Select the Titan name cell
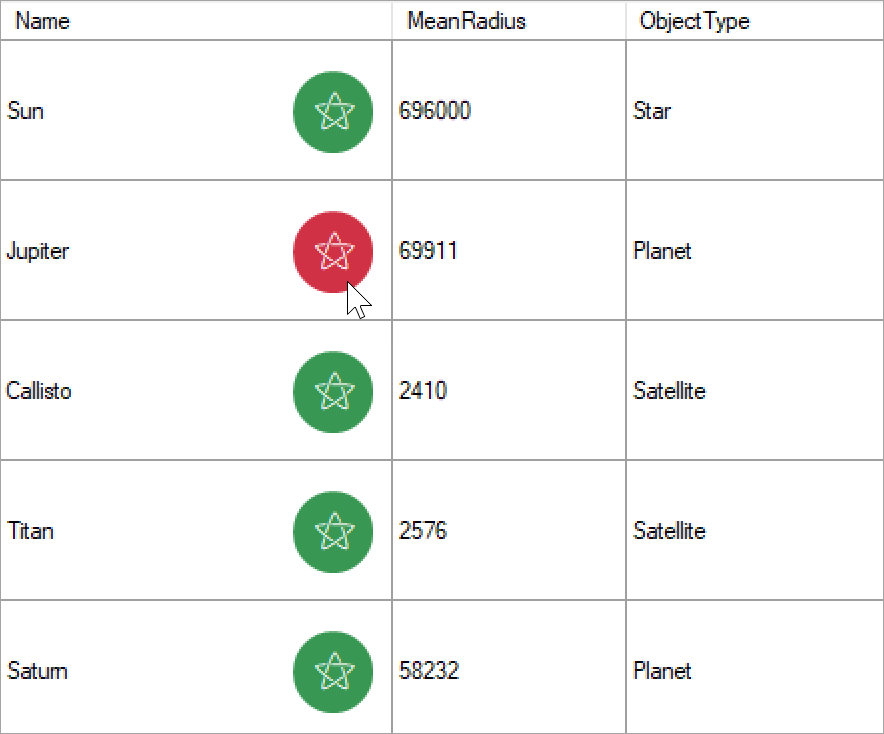Image resolution: width=884 pixels, height=734 pixels. click(30, 531)
